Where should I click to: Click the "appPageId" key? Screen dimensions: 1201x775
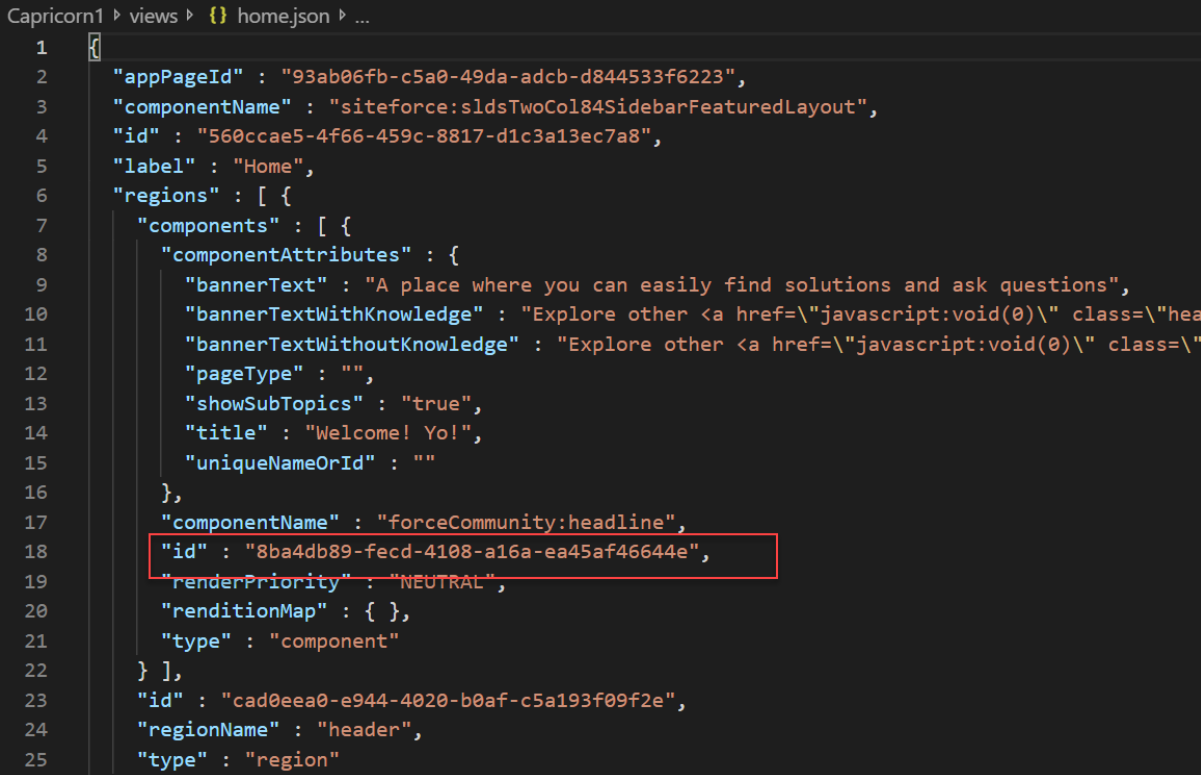pos(176,77)
